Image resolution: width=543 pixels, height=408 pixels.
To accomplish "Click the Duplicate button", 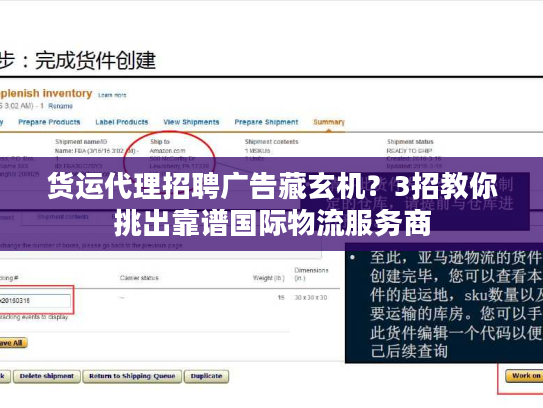I will tap(206, 376).
